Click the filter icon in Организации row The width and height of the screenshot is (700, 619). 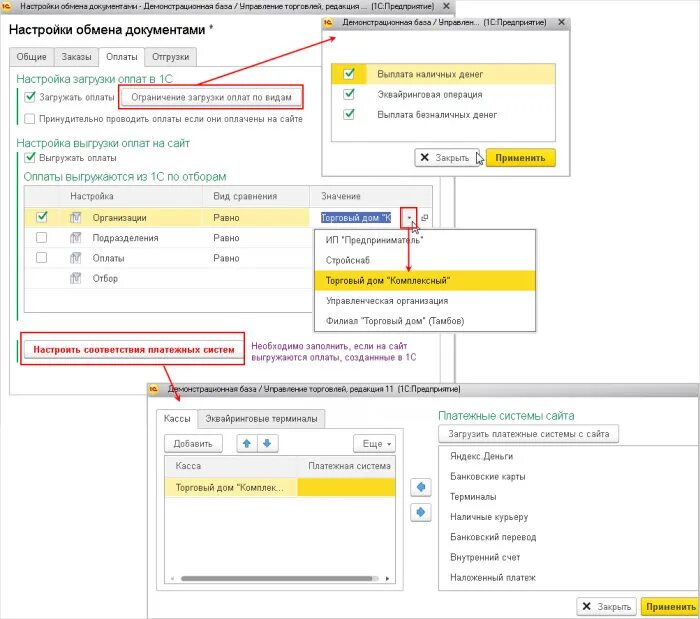[x=75, y=217]
